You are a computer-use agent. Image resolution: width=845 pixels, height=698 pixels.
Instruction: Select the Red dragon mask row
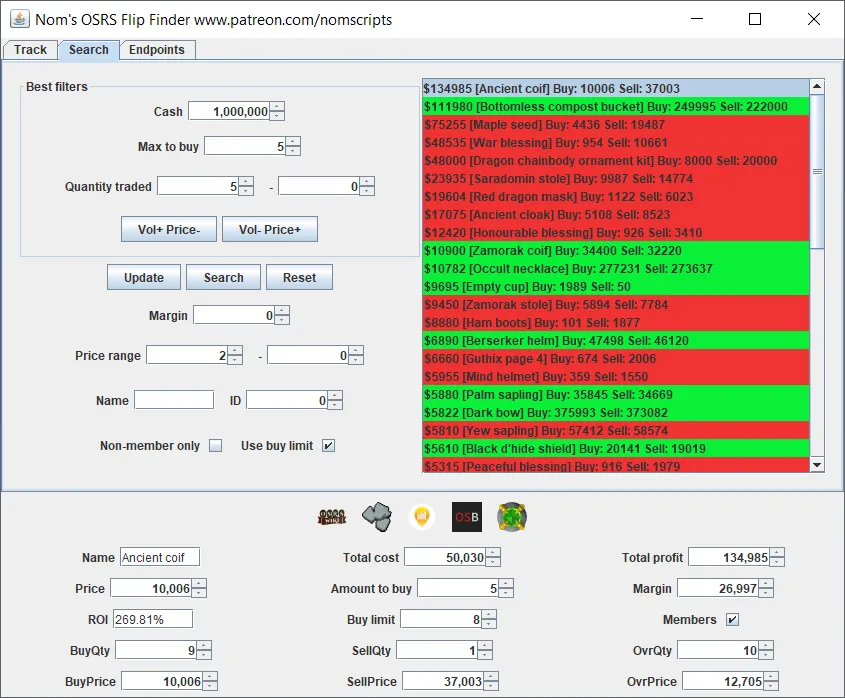click(x=616, y=197)
